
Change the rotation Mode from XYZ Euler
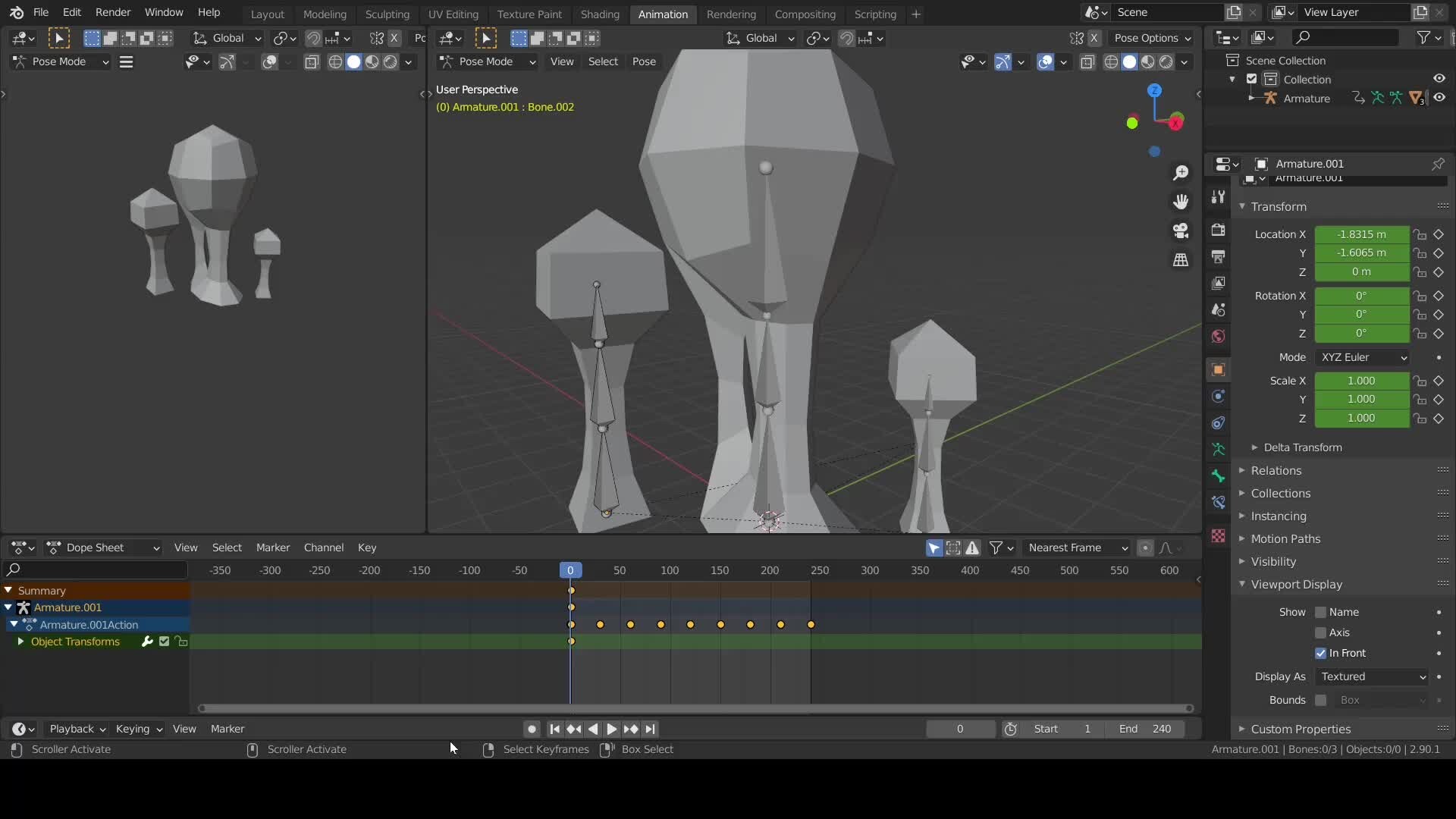1362,357
